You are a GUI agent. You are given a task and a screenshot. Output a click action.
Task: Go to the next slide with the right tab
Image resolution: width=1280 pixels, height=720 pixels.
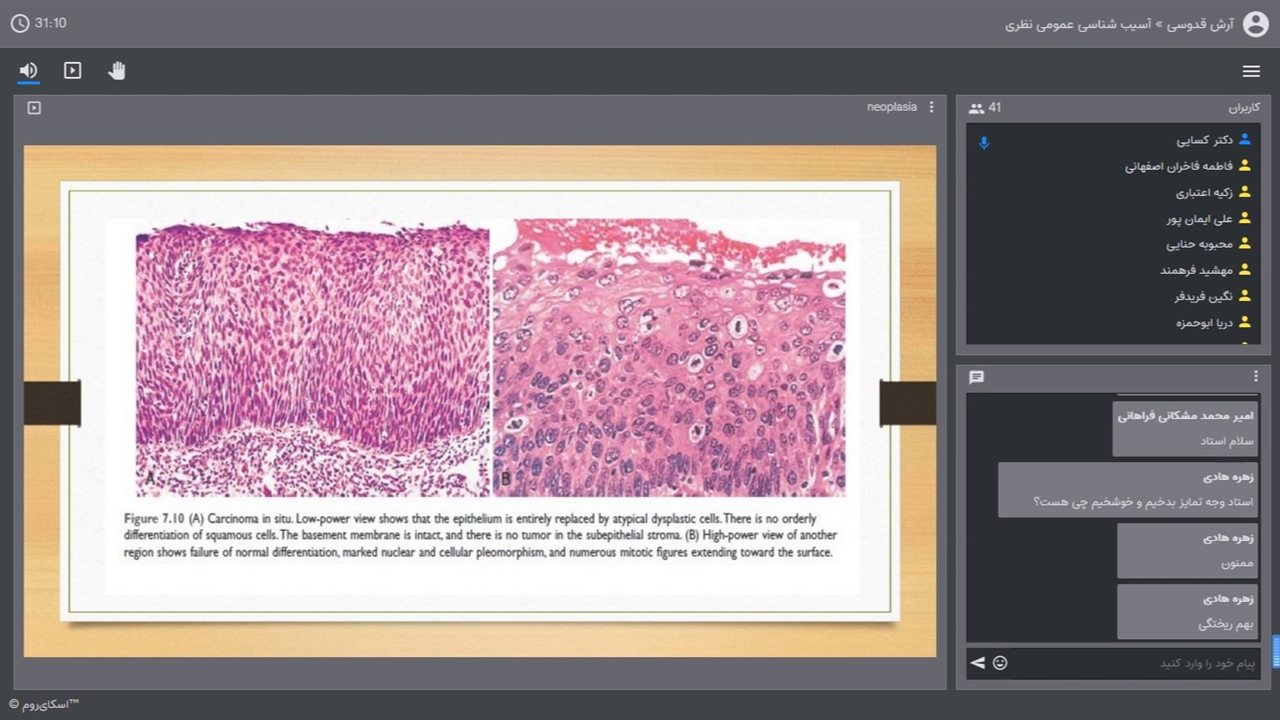[x=908, y=403]
